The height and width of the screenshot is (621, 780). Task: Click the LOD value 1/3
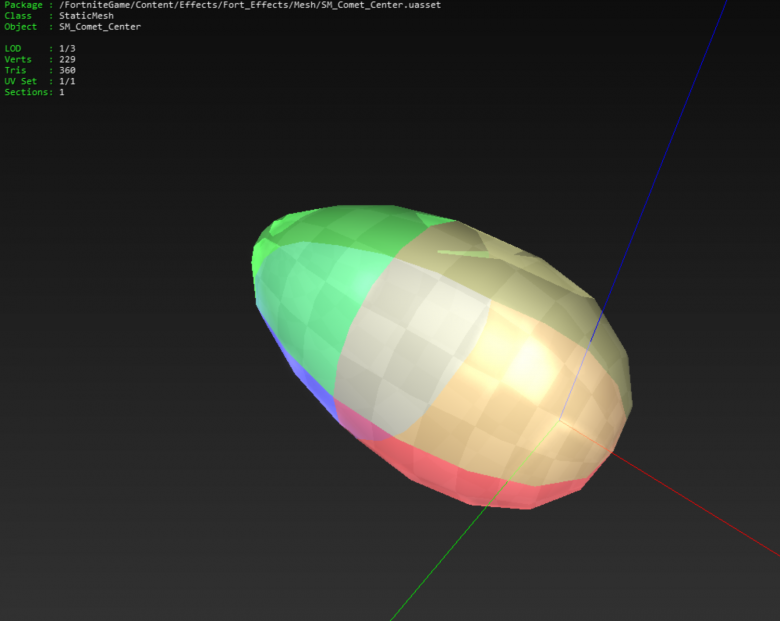tap(67, 49)
